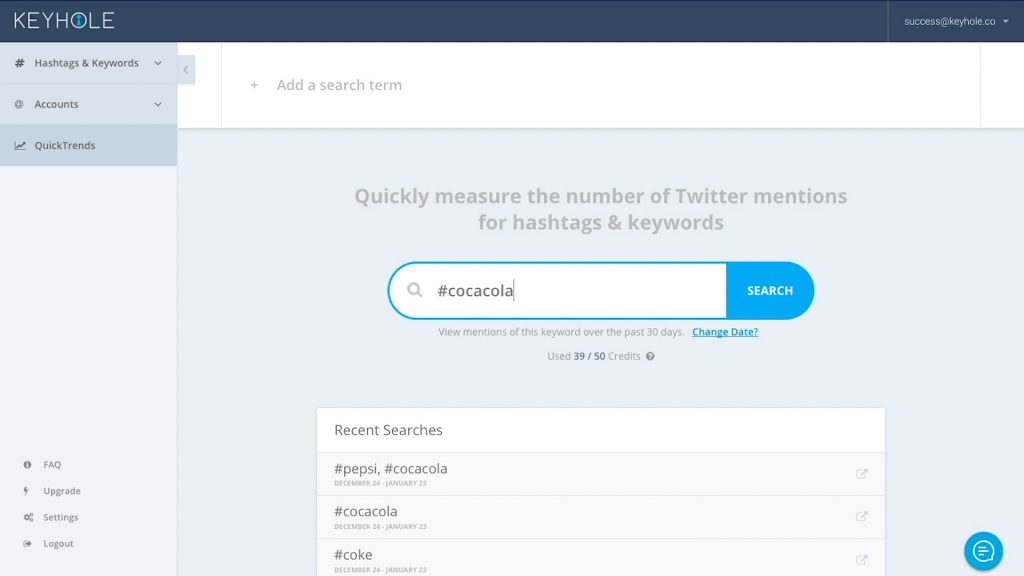Open #cocacola recent search external link icon
The height and width of the screenshot is (576, 1024).
click(861, 517)
